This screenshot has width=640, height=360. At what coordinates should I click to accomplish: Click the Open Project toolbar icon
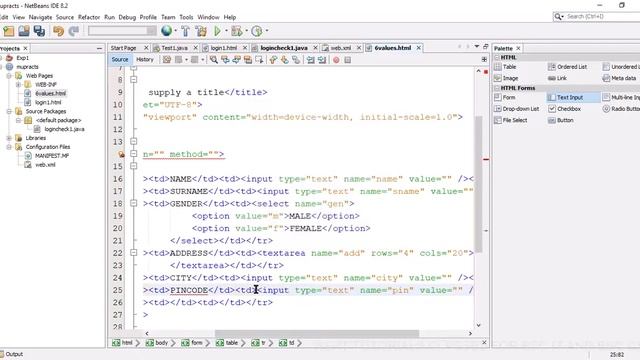[24, 31]
